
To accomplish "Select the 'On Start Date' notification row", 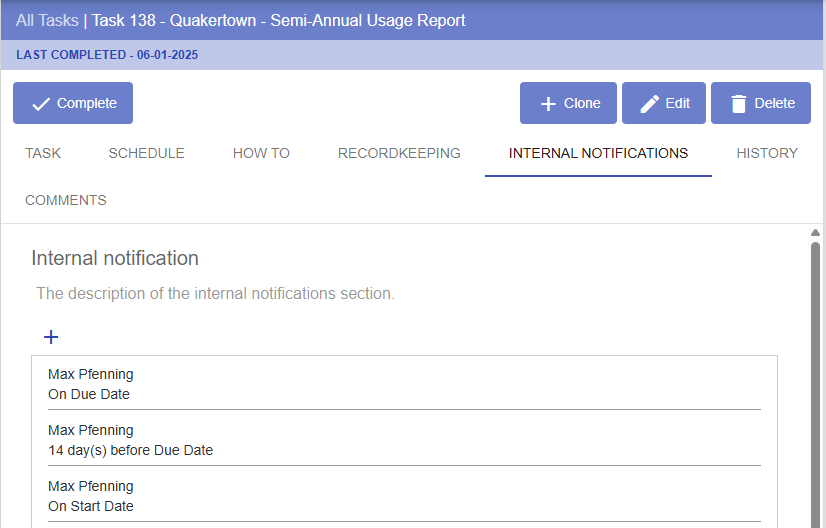I will (405, 496).
